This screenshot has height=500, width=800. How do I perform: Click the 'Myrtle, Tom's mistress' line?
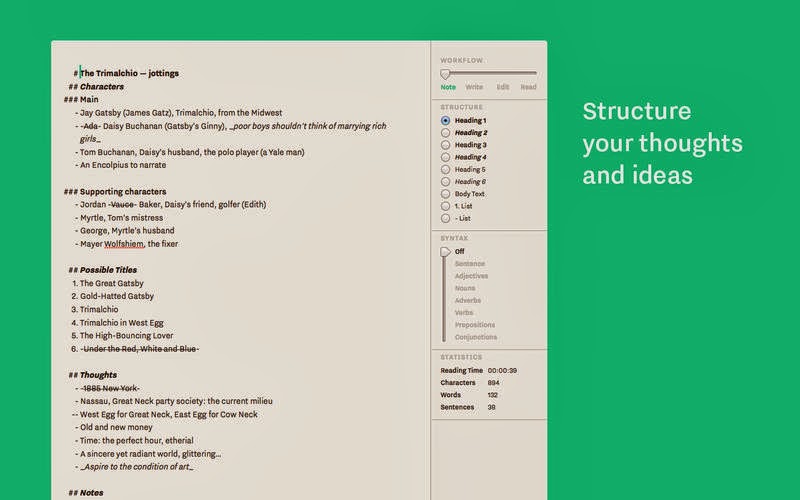(x=119, y=218)
